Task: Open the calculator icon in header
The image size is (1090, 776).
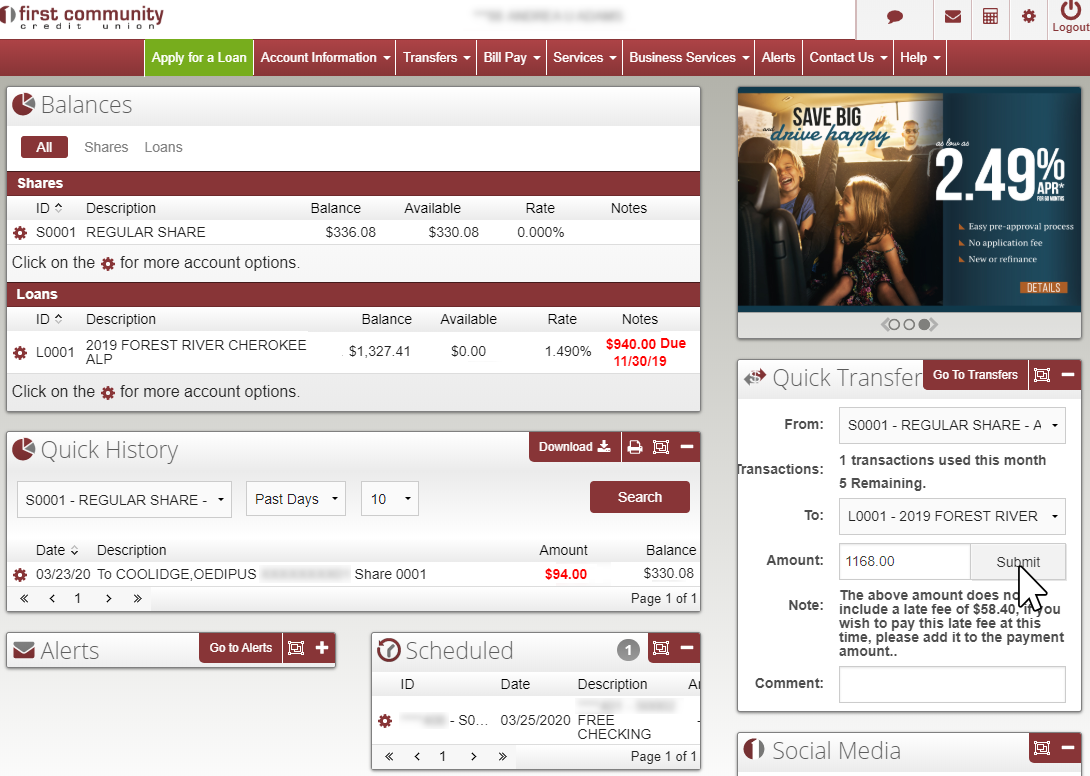Action: click(991, 17)
